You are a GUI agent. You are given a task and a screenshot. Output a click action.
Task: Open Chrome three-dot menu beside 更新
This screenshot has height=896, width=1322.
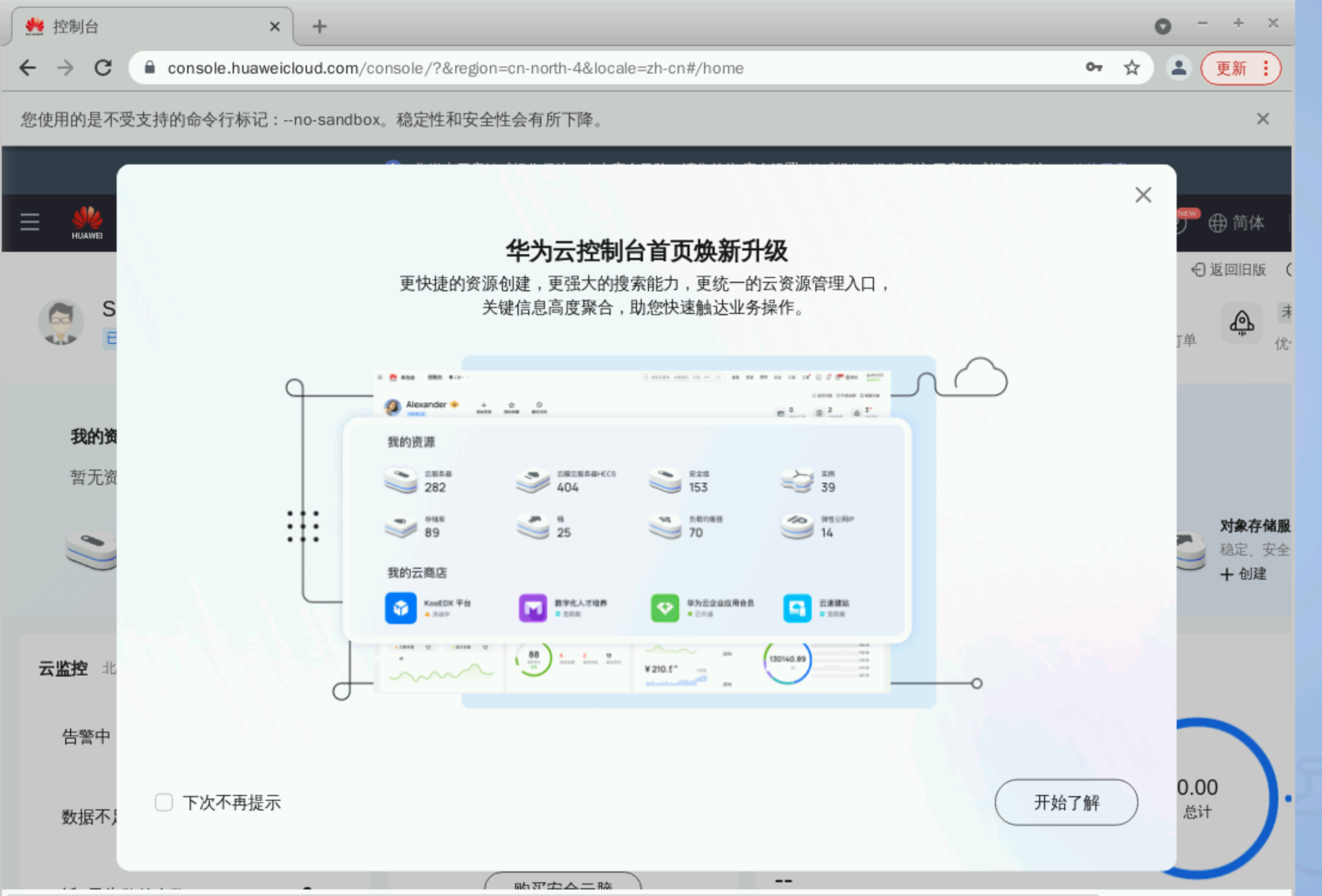(x=1266, y=68)
